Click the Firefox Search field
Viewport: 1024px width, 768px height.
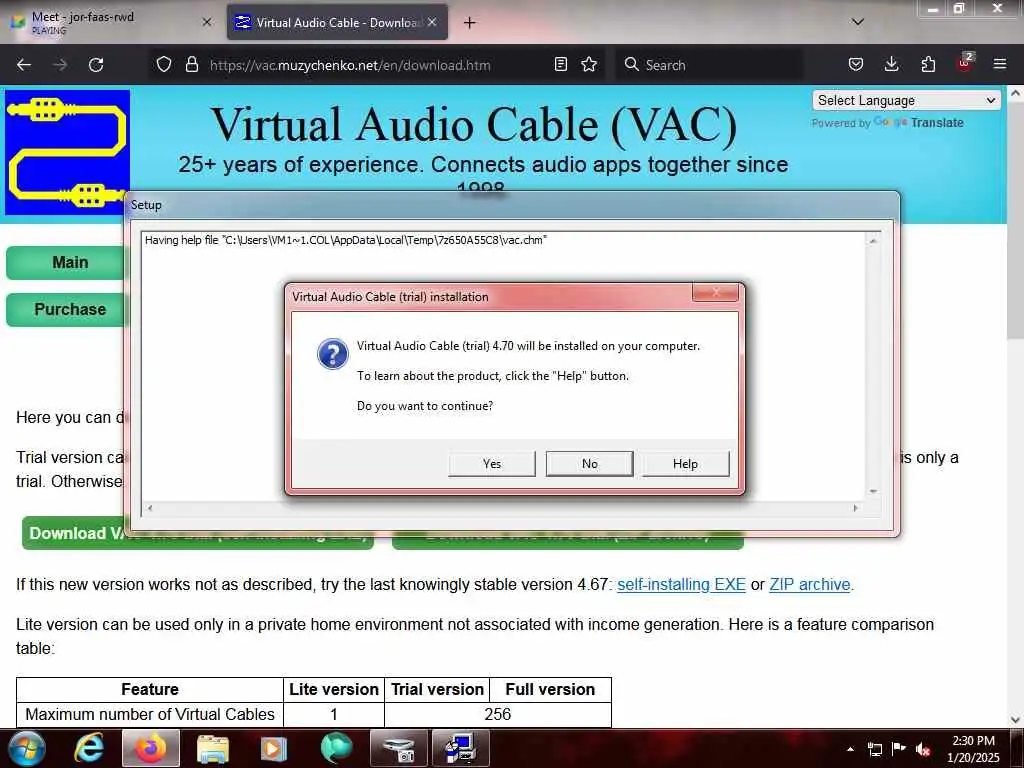click(x=709, y=65)
